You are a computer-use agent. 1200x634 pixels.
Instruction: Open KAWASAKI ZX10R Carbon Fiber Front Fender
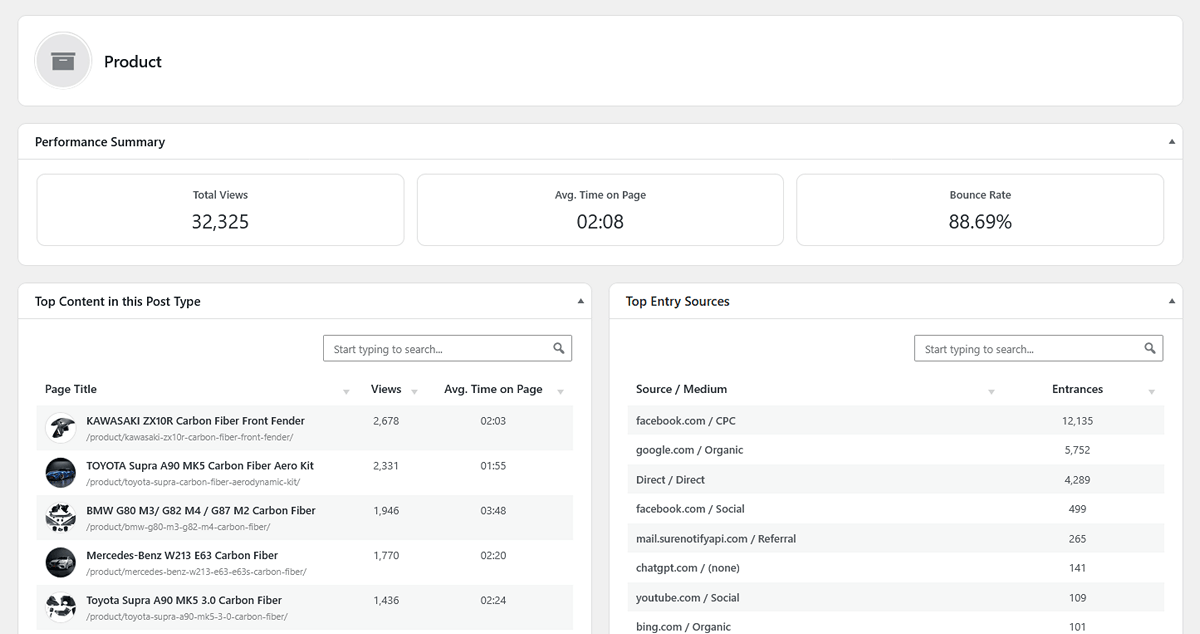coord(196,421)
